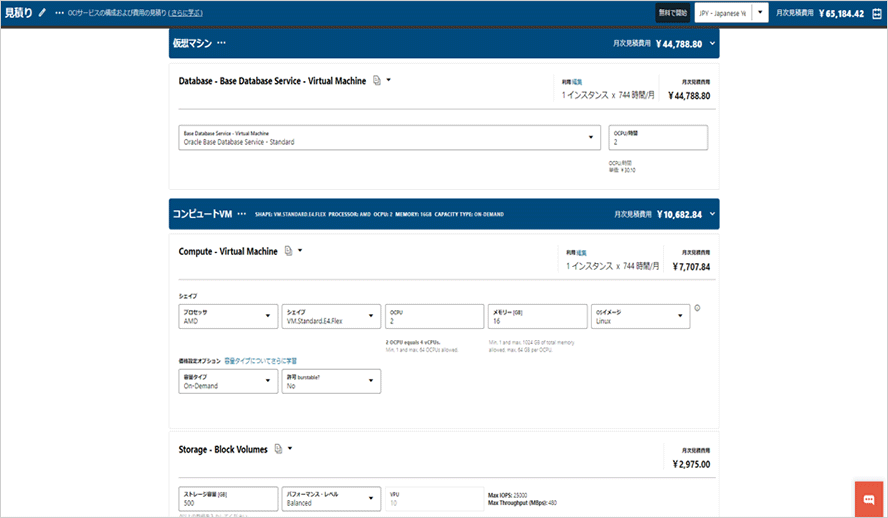Collapse the 仮想マシン section with its chevron
888x518 pixels.
tap(712, 44)
